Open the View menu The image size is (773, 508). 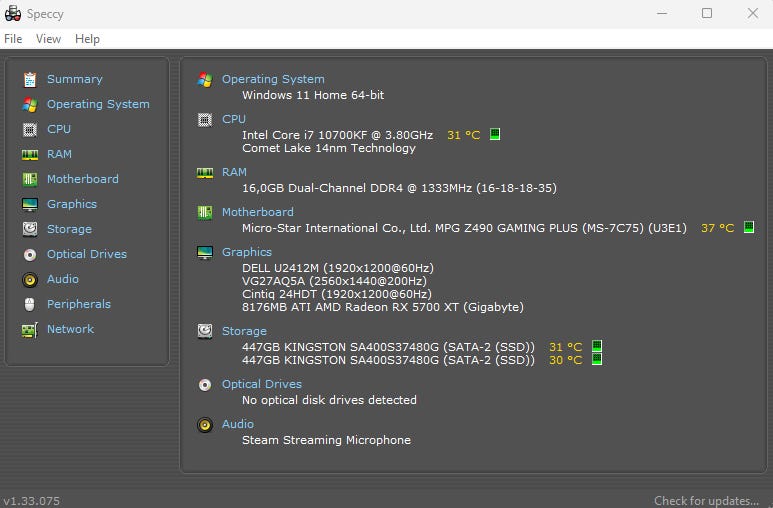tap(48, 39)
